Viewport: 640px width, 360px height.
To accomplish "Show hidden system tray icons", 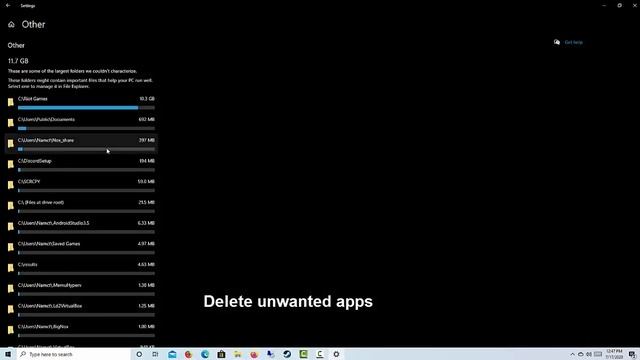I will [x=572, y=354].
